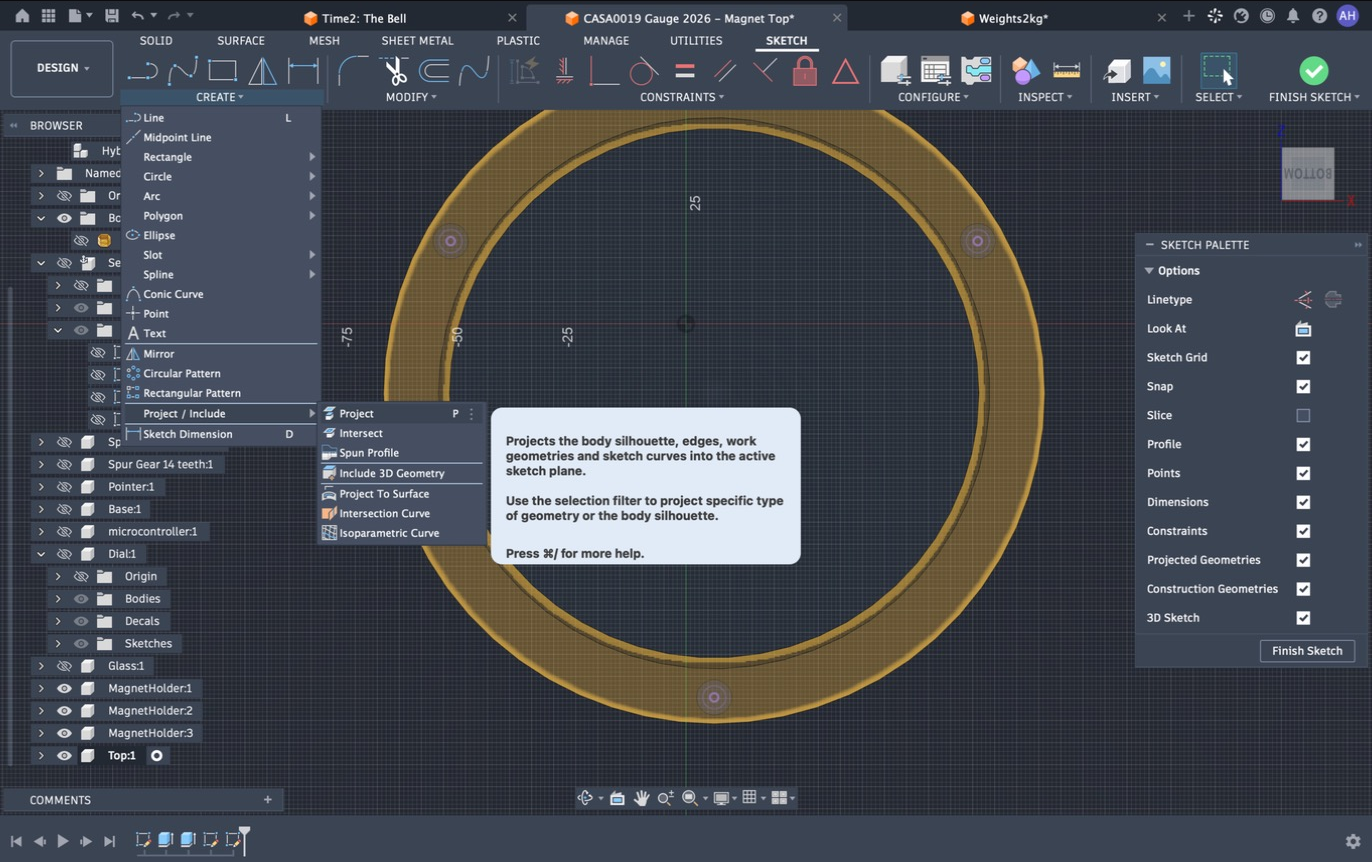
Task: Open the DESIGN workspace dropdown
Action: (62, 68)
